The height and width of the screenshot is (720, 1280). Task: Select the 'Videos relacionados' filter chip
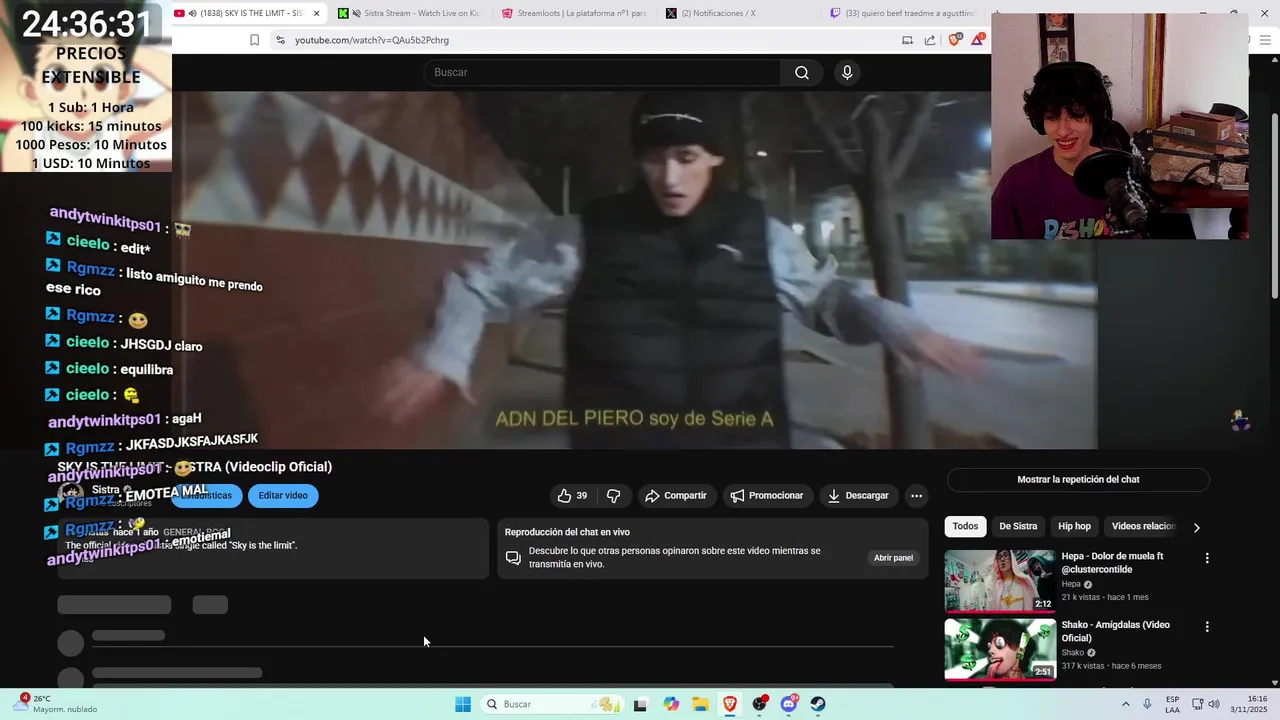pyautogui.click(x=1143, y=526)
